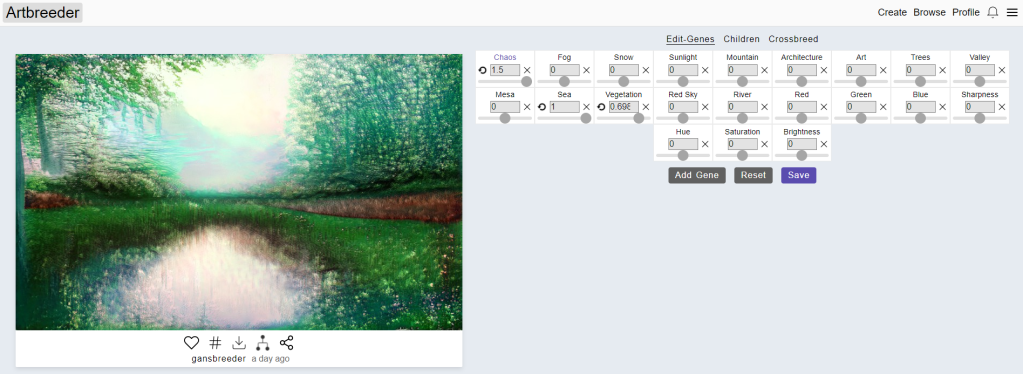
Task: Undo the Sea gene change
Action: pyautogui.click(x=542, y=107)
